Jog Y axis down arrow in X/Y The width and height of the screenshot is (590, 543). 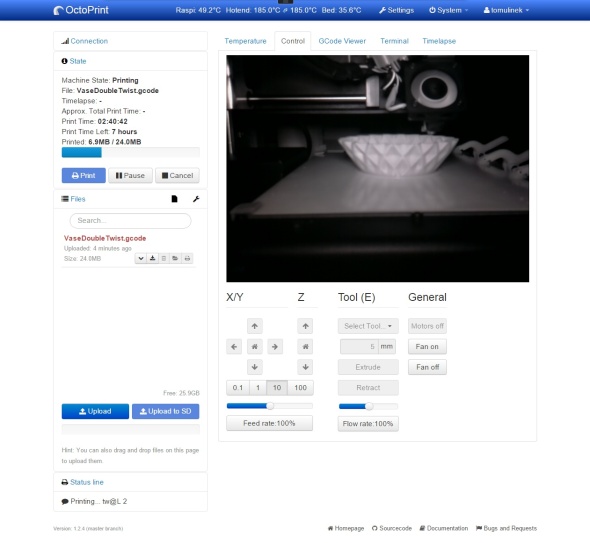[255, 367]
